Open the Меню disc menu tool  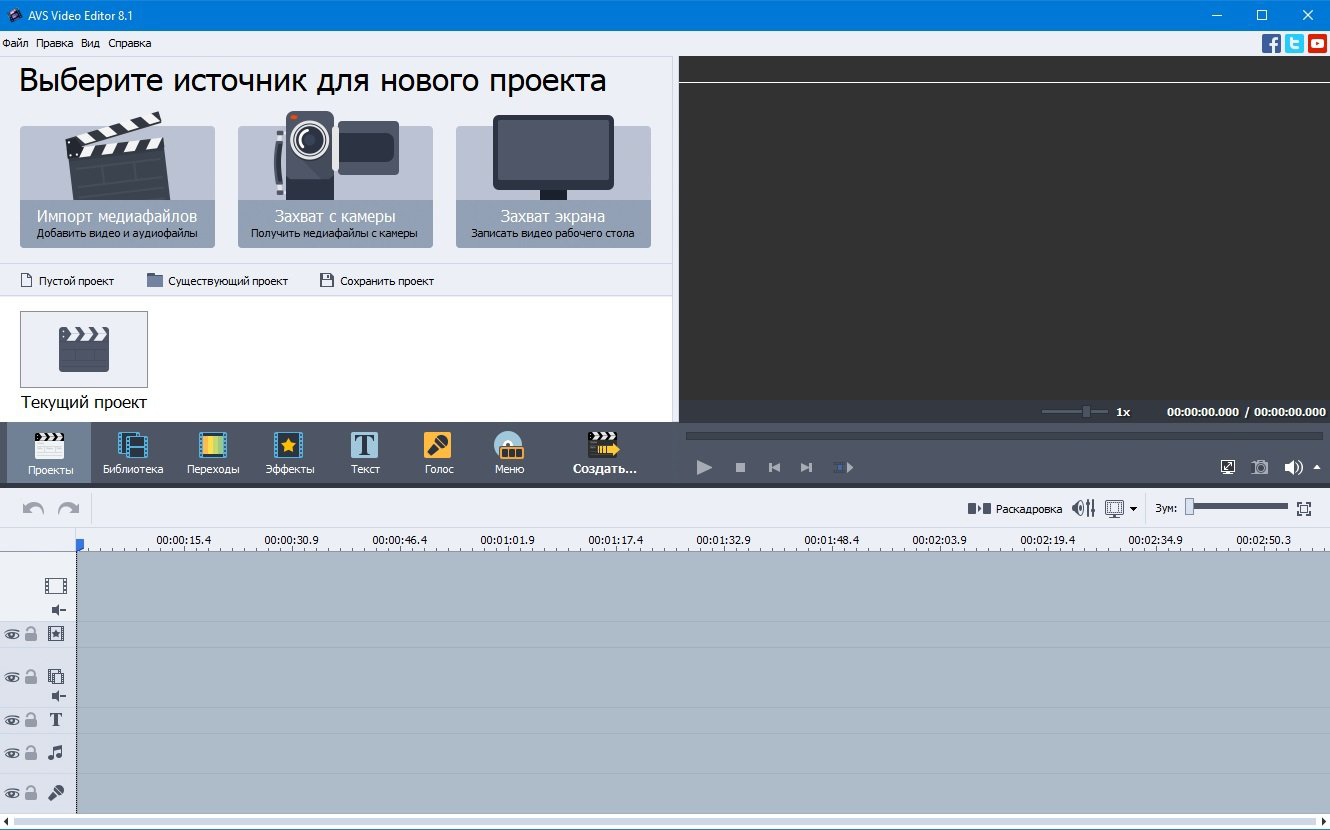coord(509,452)
